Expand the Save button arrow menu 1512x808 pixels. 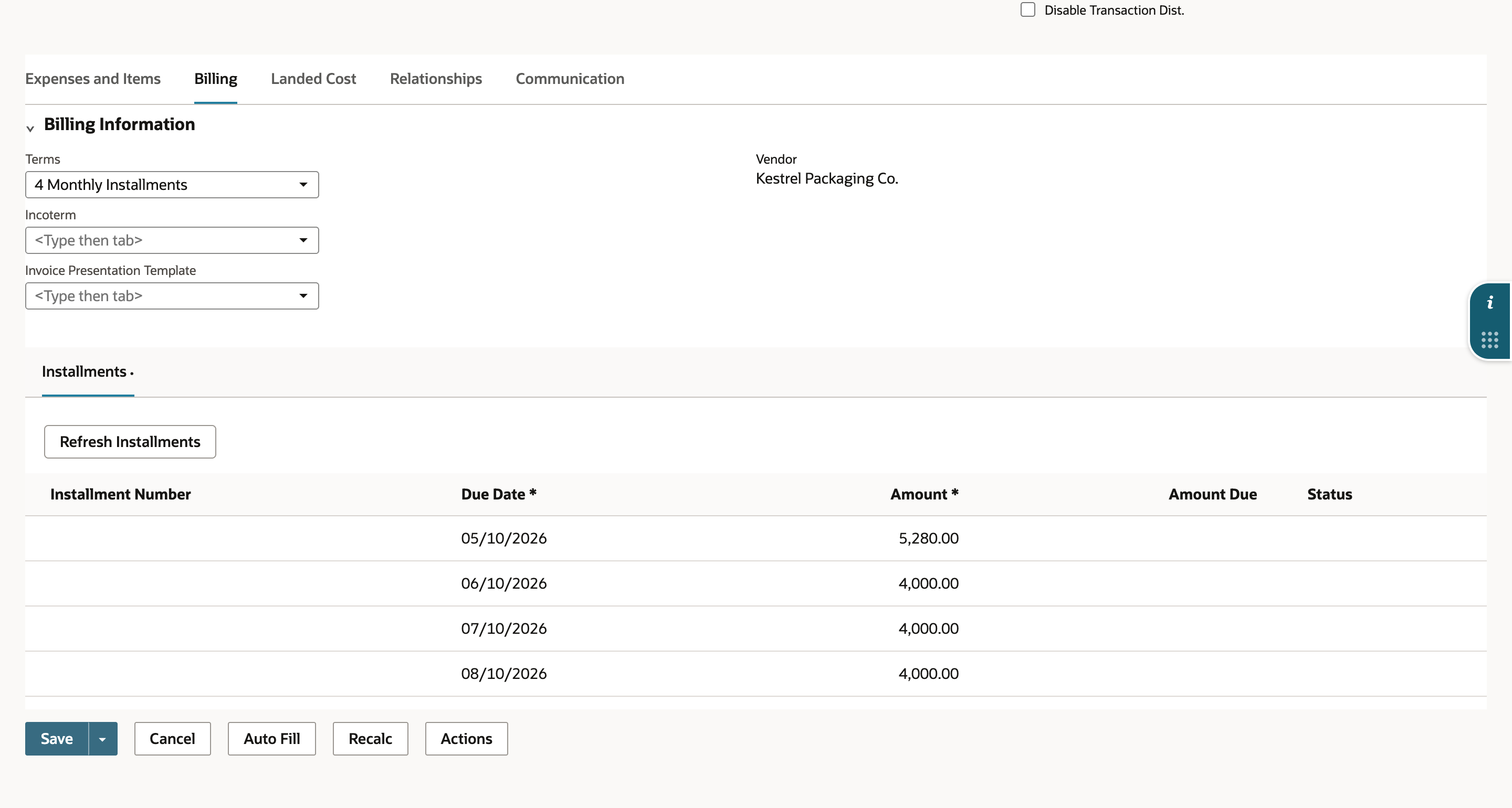coord(103,739)
